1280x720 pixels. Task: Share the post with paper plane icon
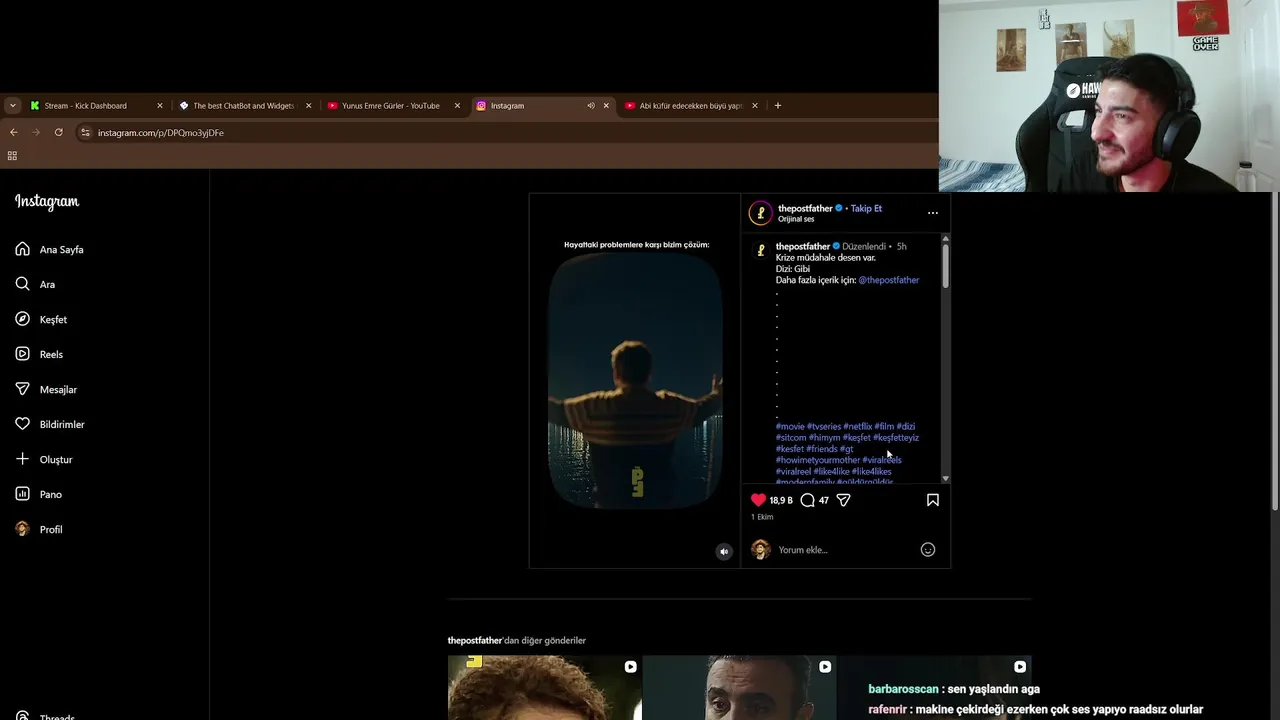point(843,500)
